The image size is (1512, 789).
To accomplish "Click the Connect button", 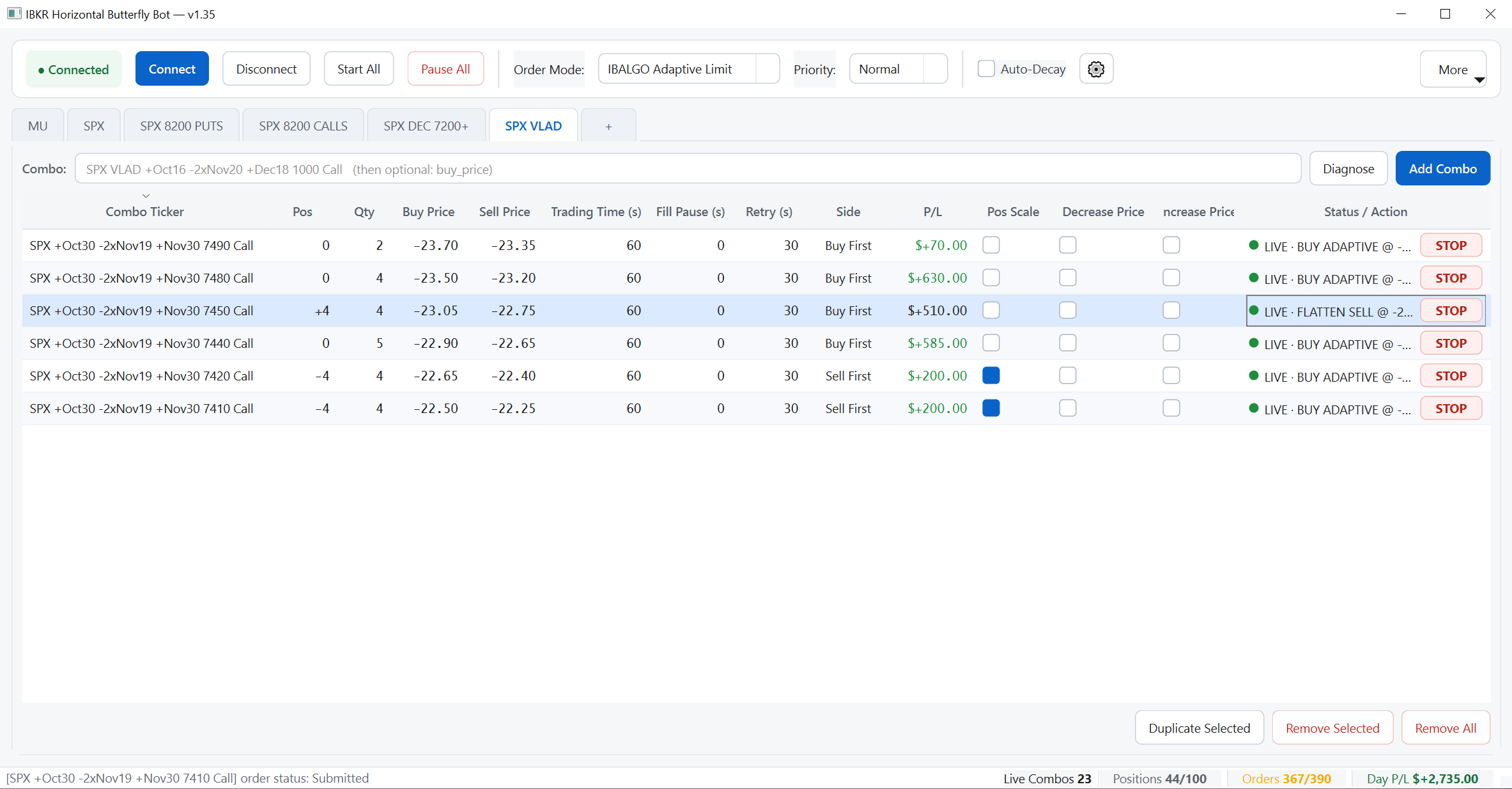I will [172, 68].
